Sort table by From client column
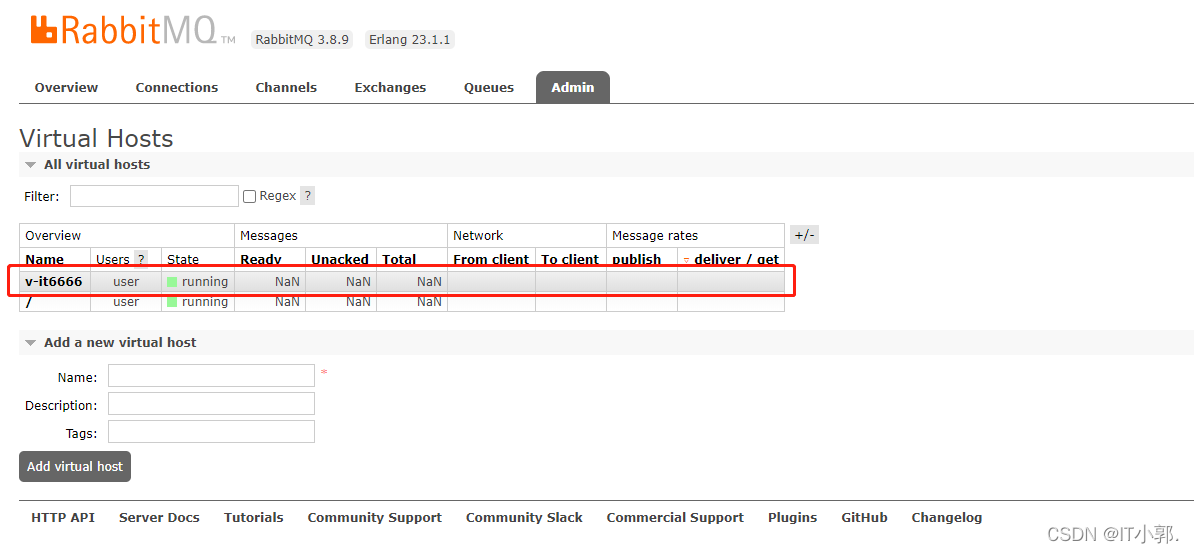1194x553 pixels. pos(491,259)
